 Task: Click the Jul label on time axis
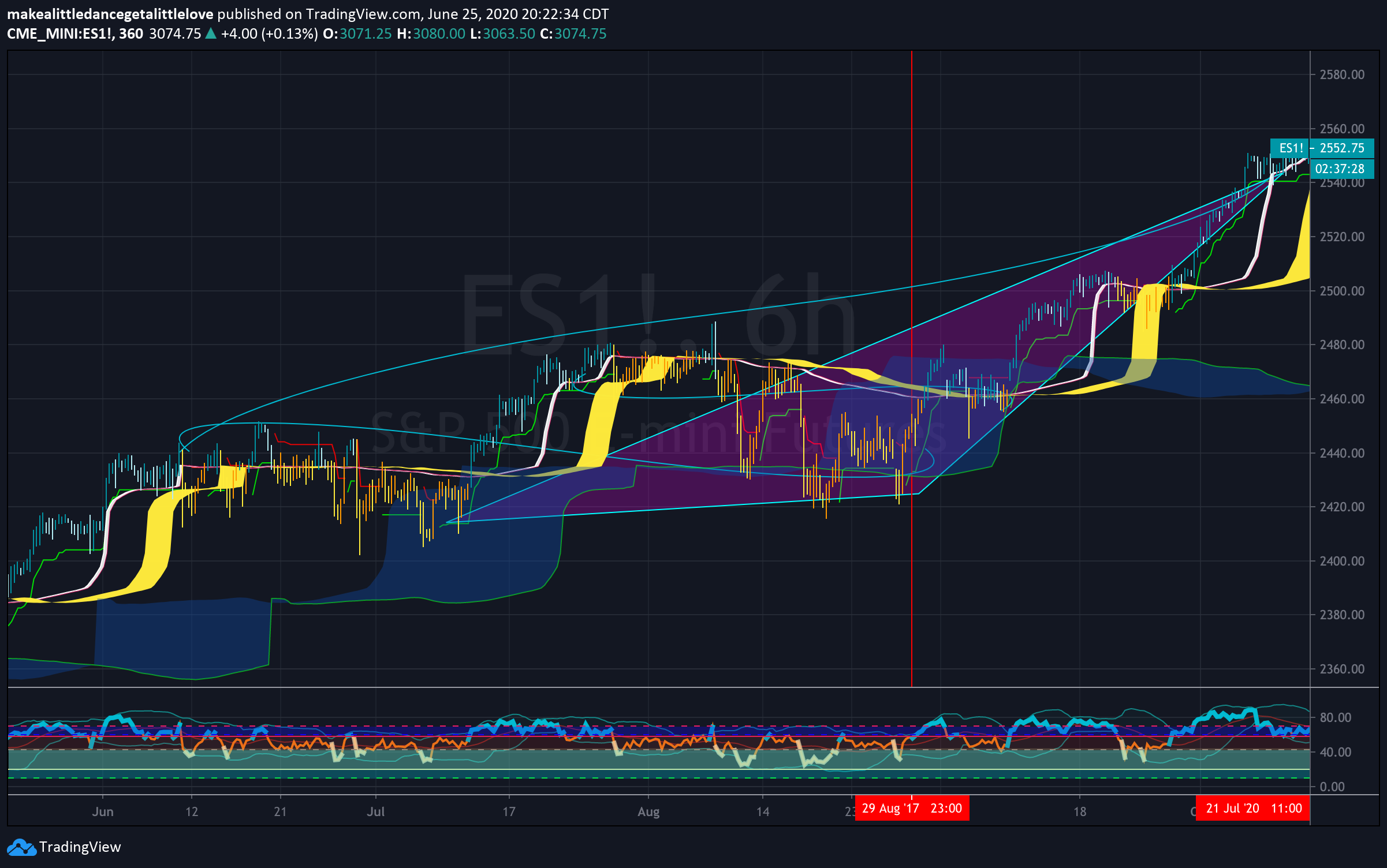375,811
